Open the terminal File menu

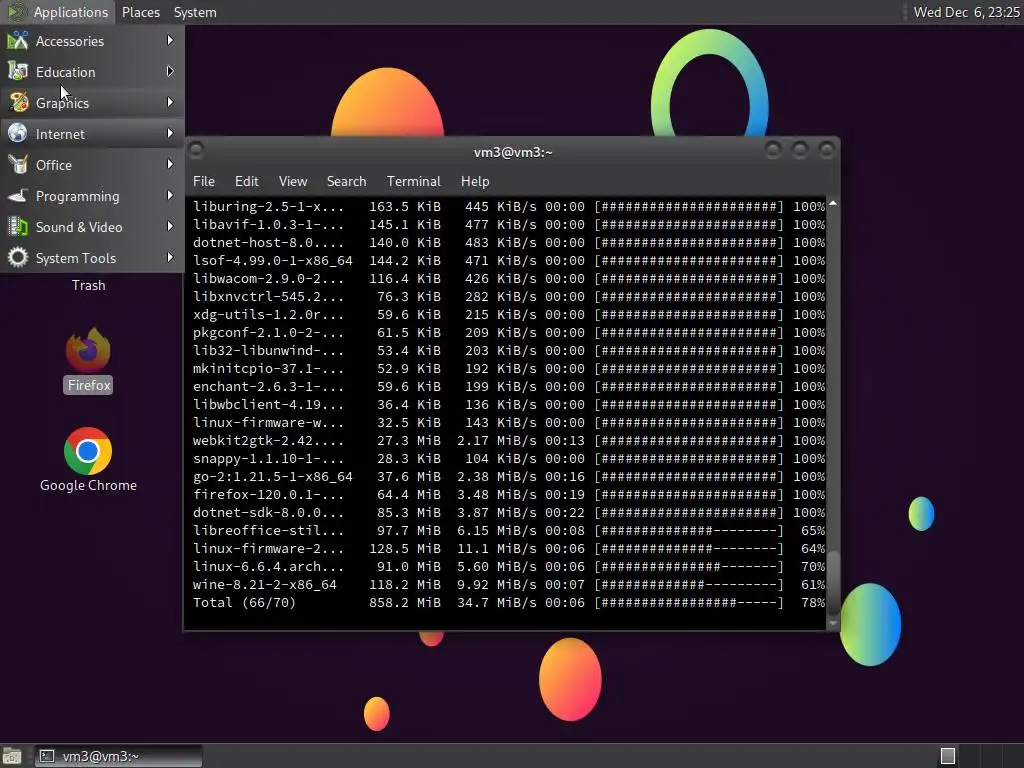click(204, 181)
